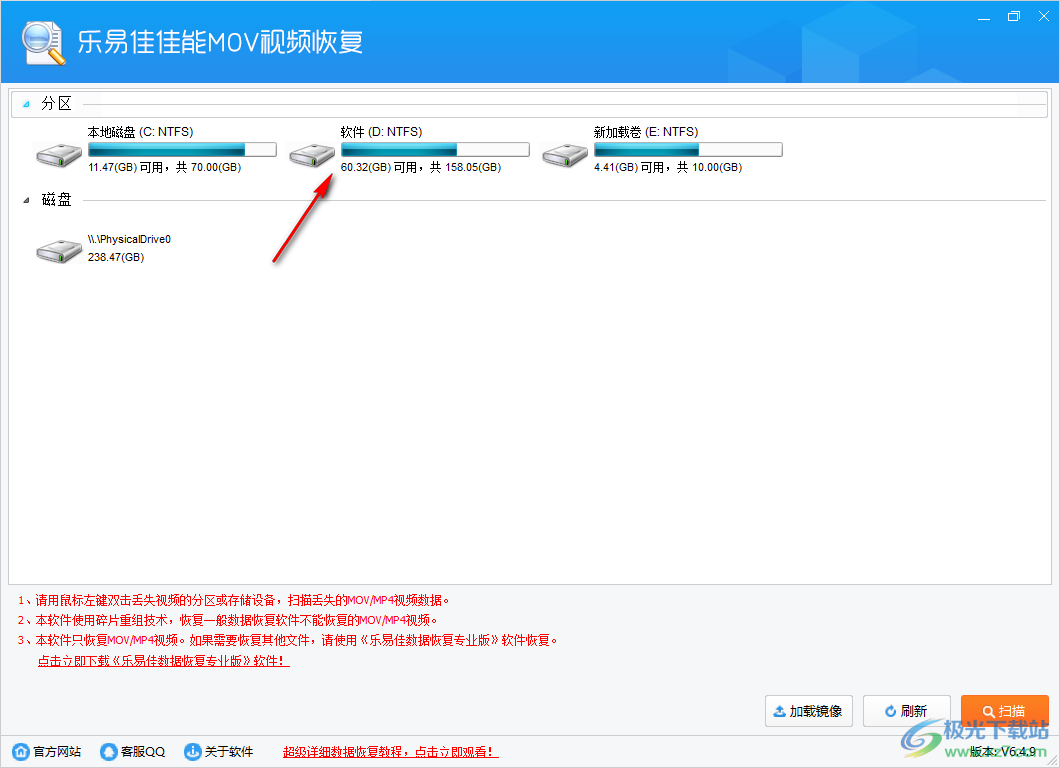Open the 点击立即下载《乐易佳数据恢复专业版》软件 link
The width and height of the screenshot is (1060, 768).
pyautogui.click(x=164, y=661)
